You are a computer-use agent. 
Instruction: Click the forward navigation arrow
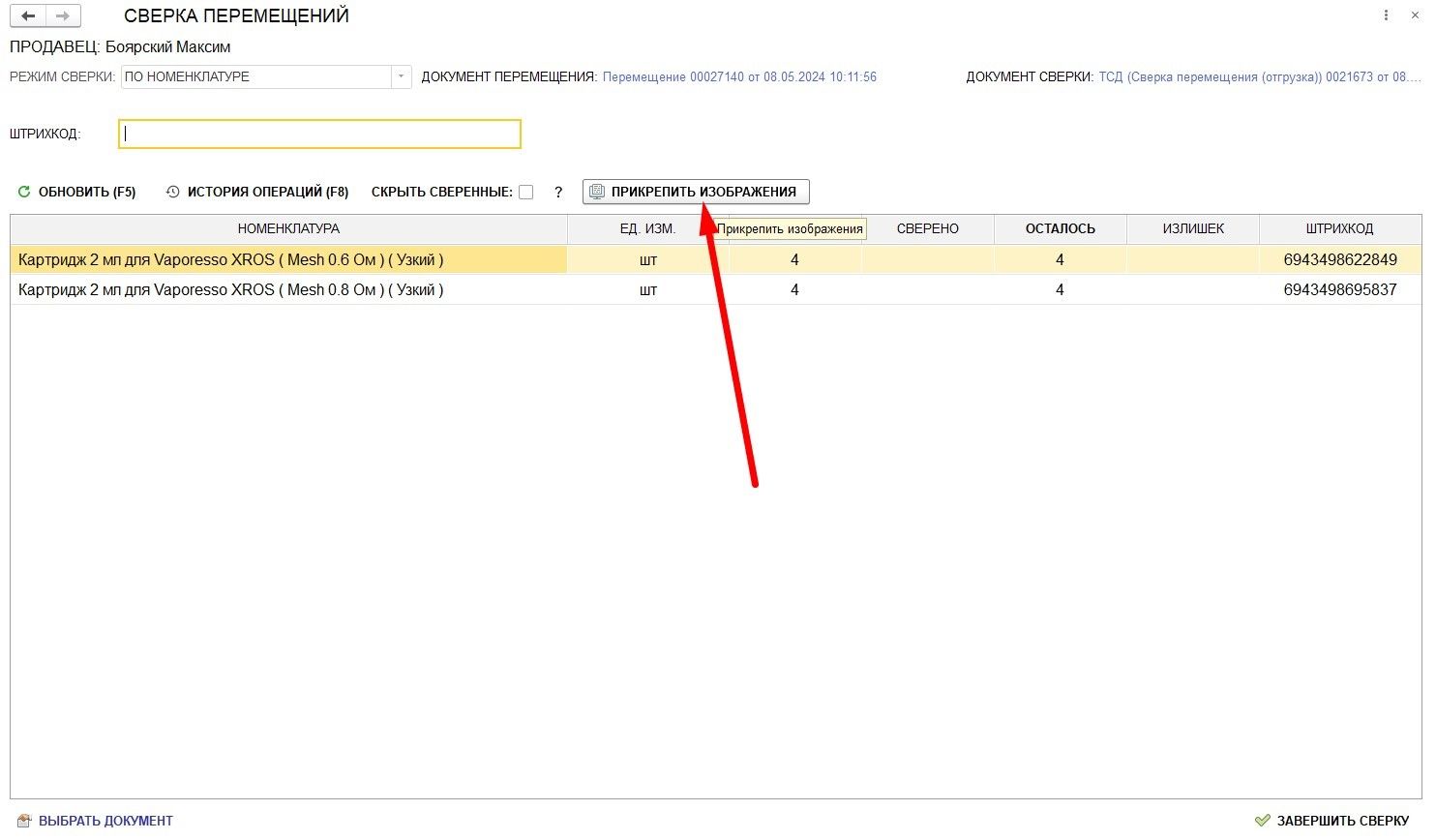coord(63,16)
